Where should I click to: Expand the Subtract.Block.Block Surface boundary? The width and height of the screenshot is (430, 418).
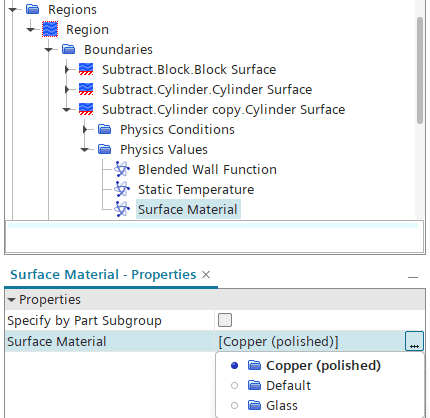[x=67, y=69]
